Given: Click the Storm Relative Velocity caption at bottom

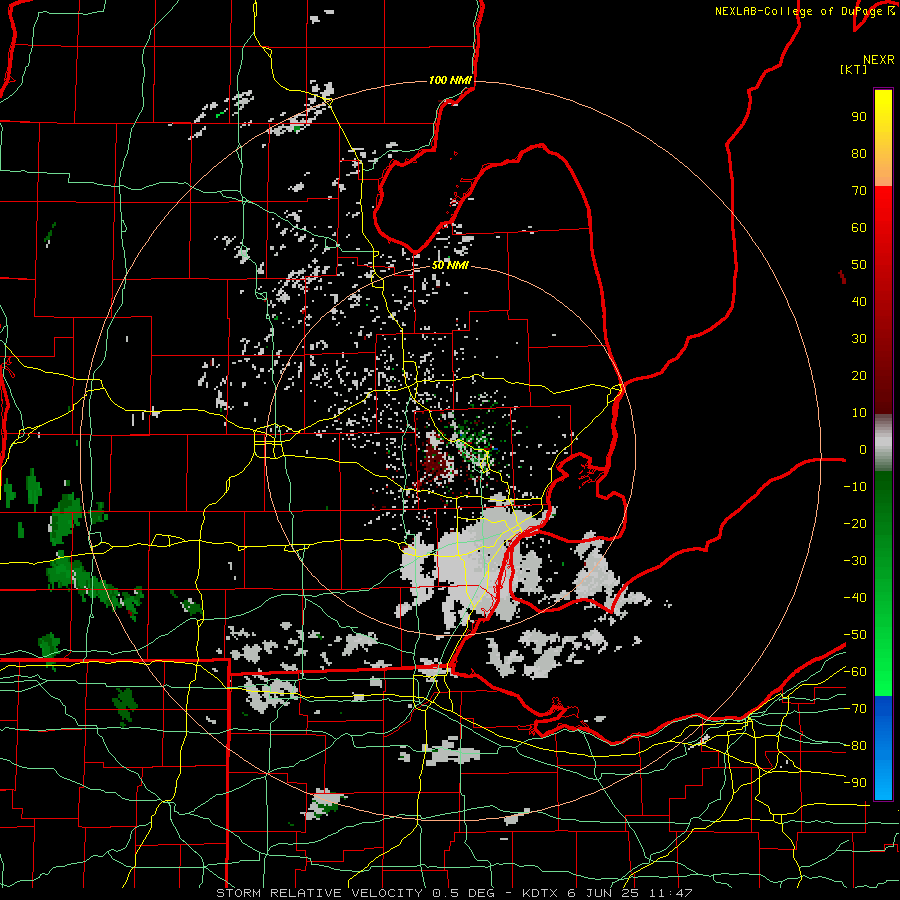Looking at the screenshot, I should (454, 893).
